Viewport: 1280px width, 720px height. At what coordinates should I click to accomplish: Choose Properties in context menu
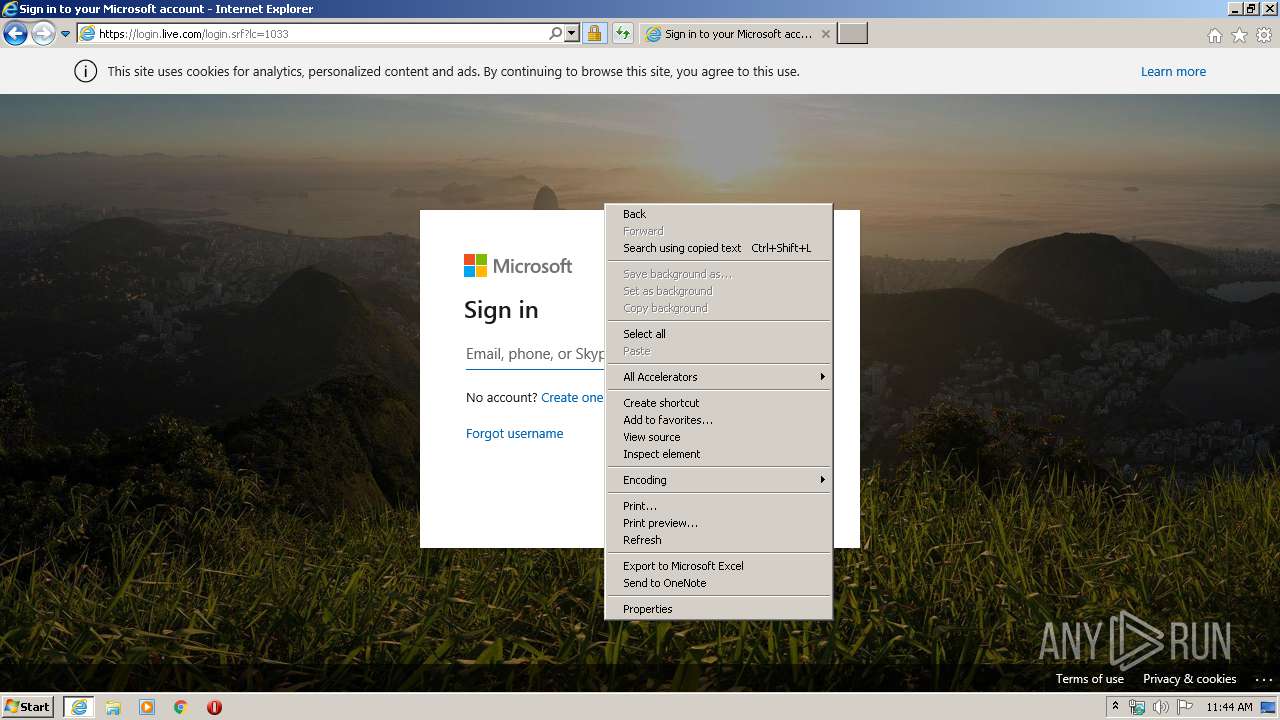point(719,609)
